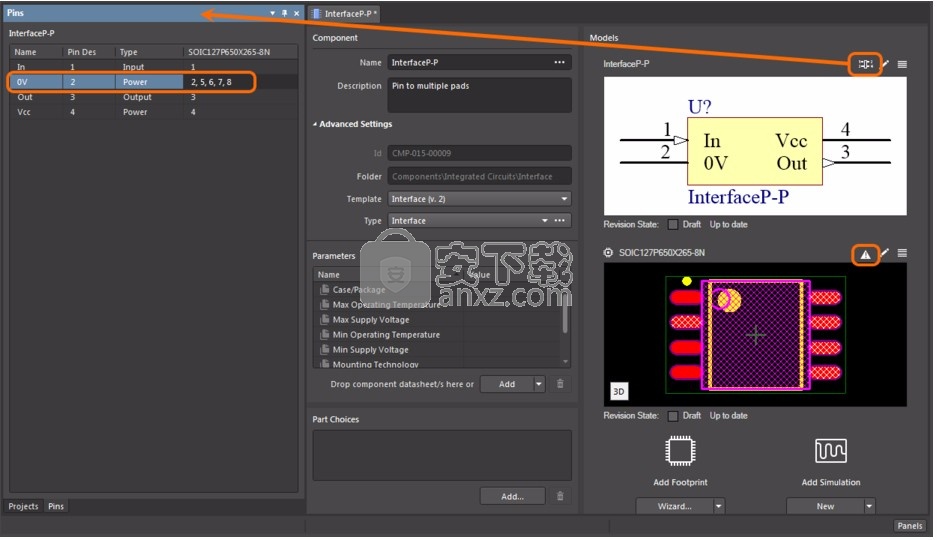
Task: Switch footprint preview to 3D
Action: [x=618, y=391]
